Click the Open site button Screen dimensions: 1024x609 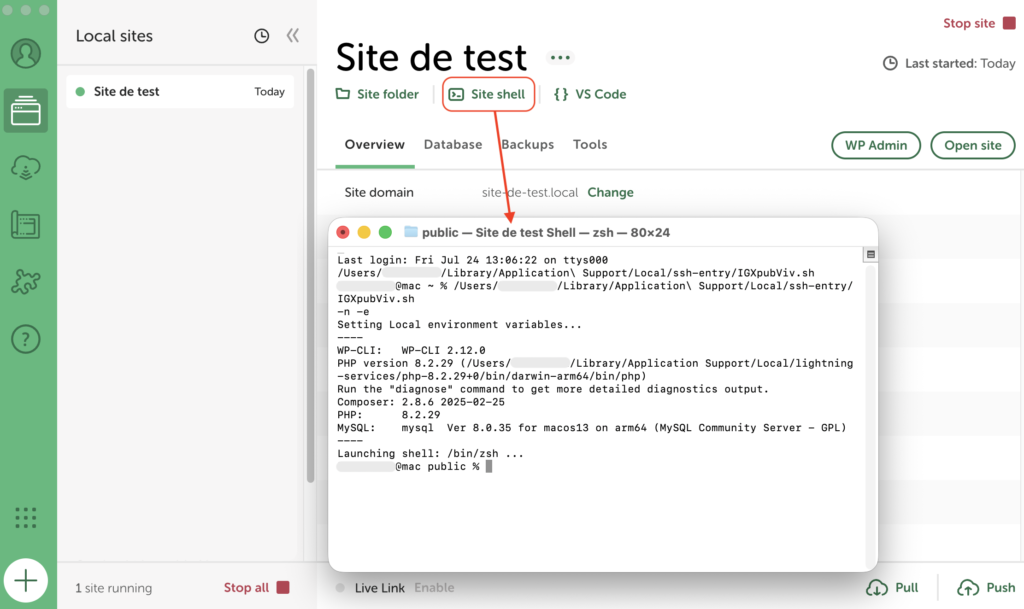[972, 145]
